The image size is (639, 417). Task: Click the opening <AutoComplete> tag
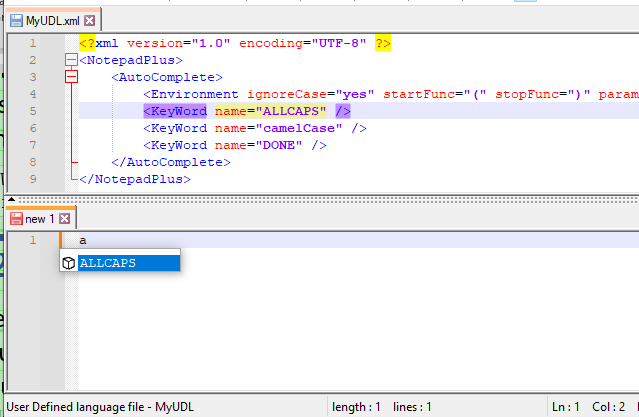pyautogui.click(x=167, y=77)
